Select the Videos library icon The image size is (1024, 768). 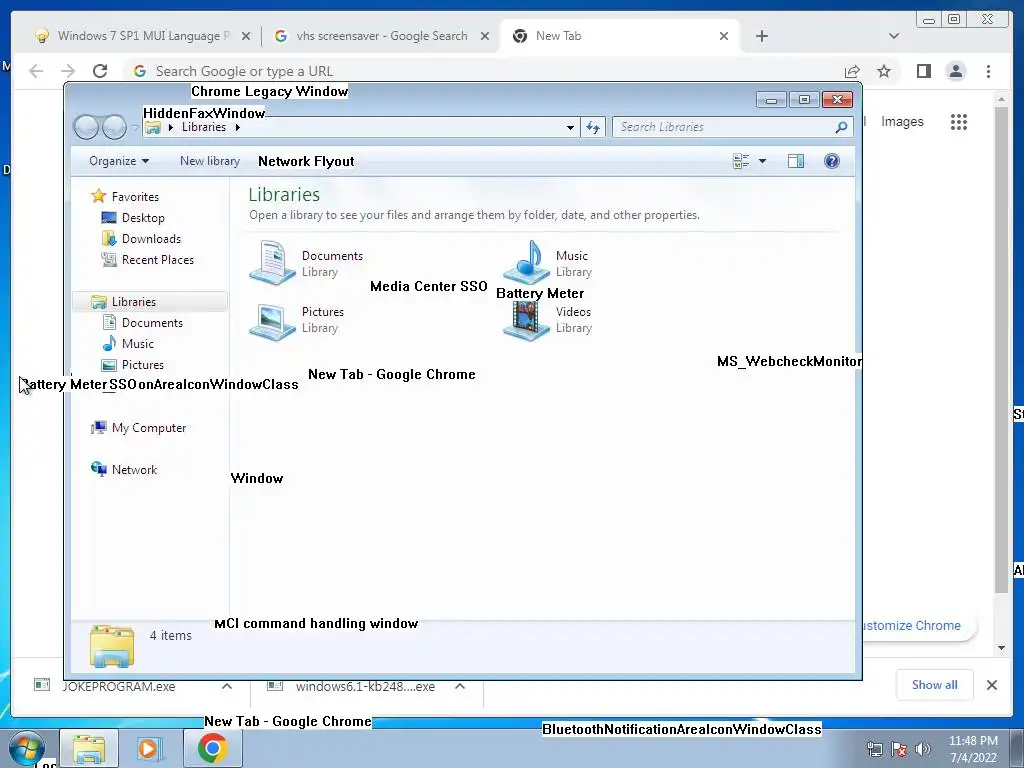(526, 321)
